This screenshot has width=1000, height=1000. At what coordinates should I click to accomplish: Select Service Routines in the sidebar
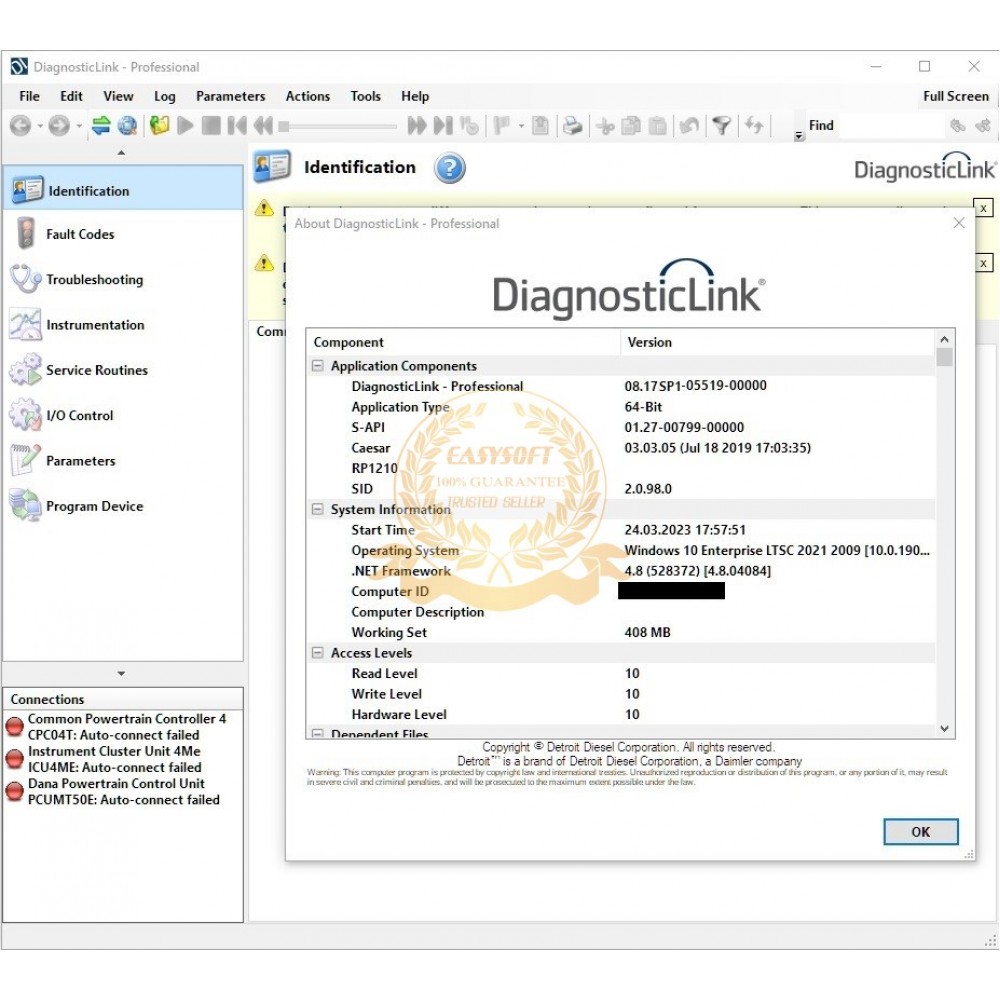[123, 370]
